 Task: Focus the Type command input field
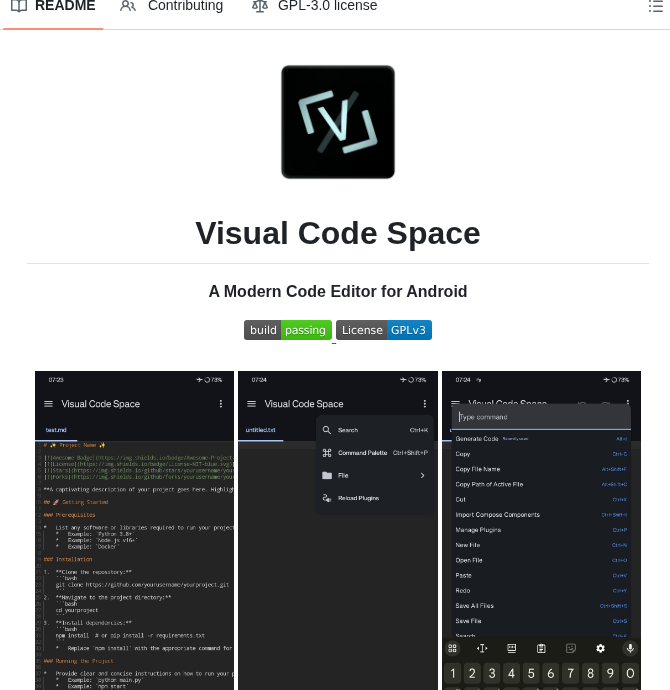(541, 417)
